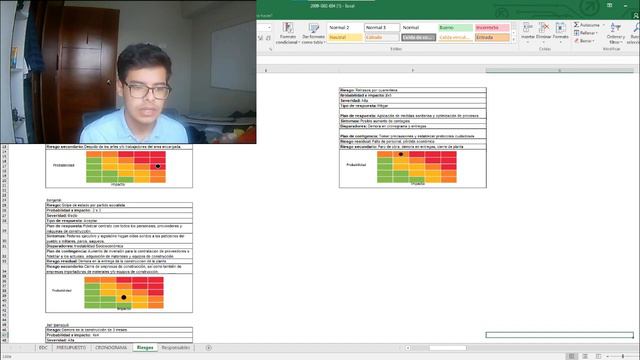Apply the Normal 2 cell style
The image size is (640, 360).
point(345,27)
